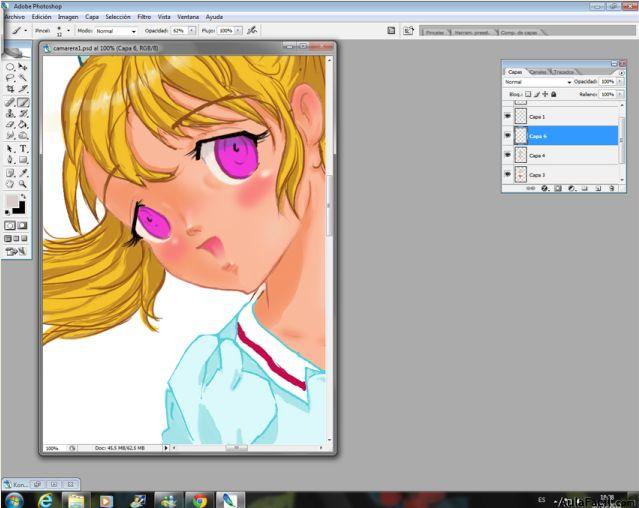Image resolution: width=639 pixels, height=508 pixels.
Task: Open the Ventana menu
Action: pyautogui.click(x=188, y=17)
